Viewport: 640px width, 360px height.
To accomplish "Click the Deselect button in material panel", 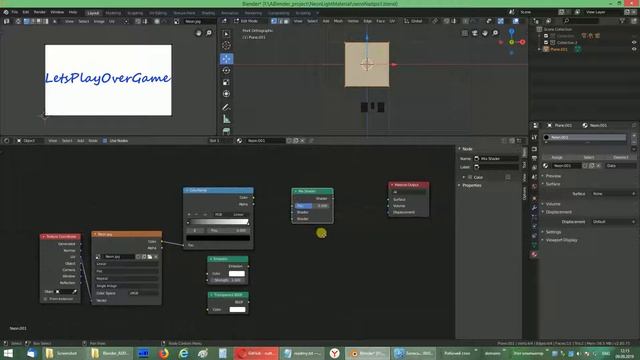I will (x=621, y=157).
